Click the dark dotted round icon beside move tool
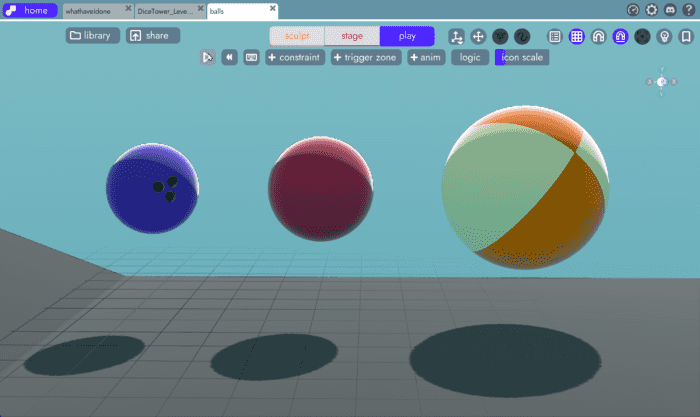 coord(500,37)
